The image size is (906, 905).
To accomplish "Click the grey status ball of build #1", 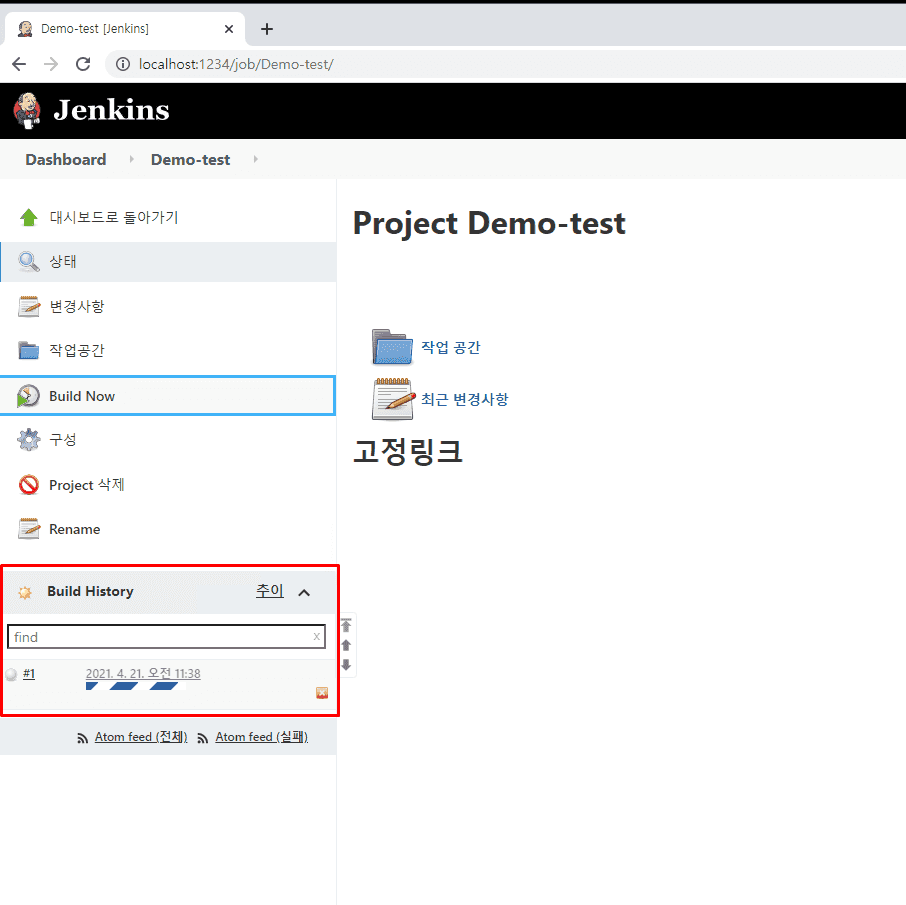I will (11, 674).
